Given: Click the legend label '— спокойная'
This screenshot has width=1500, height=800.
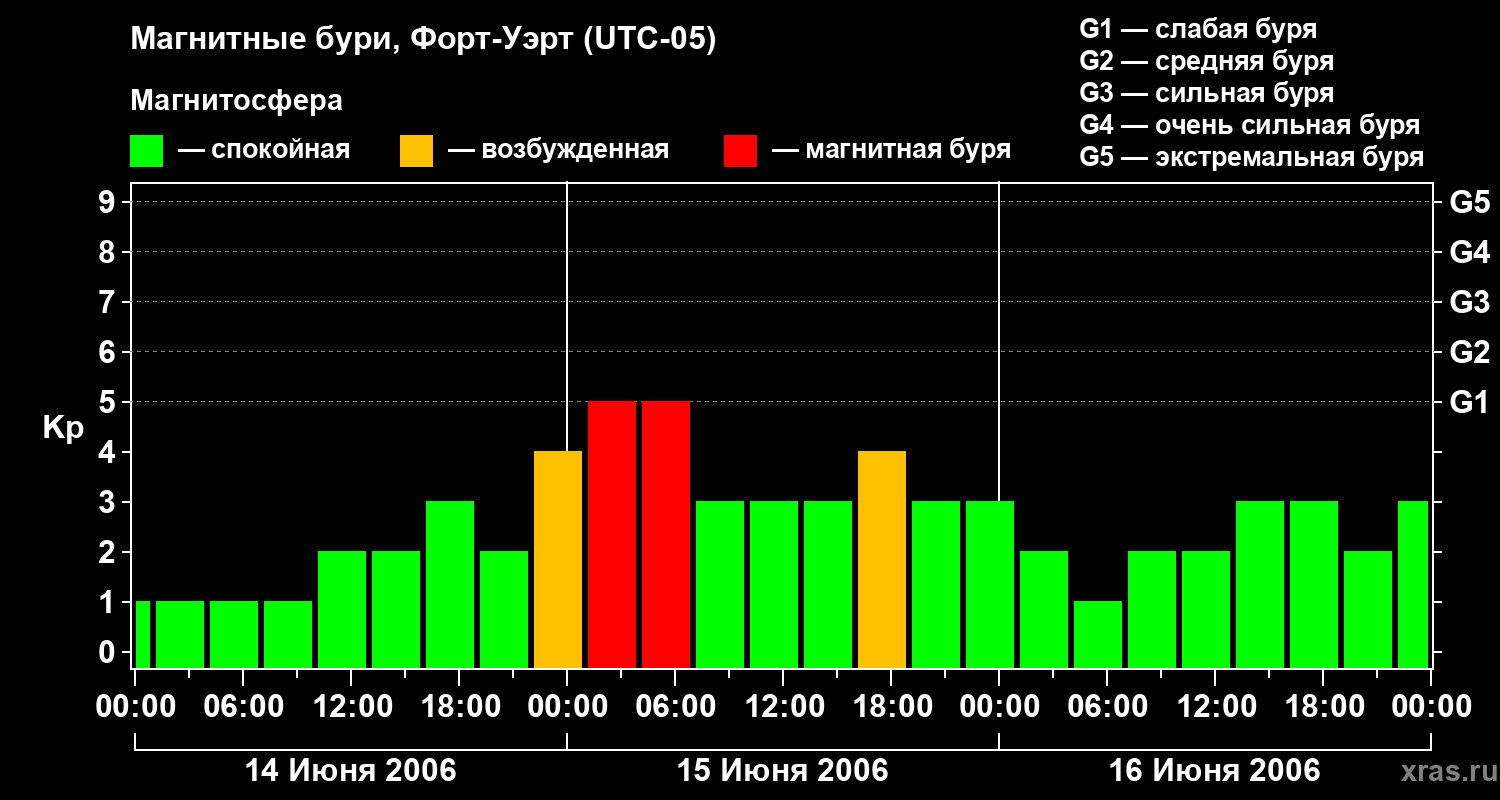Looking at the screenshot, I should [264, 150].
